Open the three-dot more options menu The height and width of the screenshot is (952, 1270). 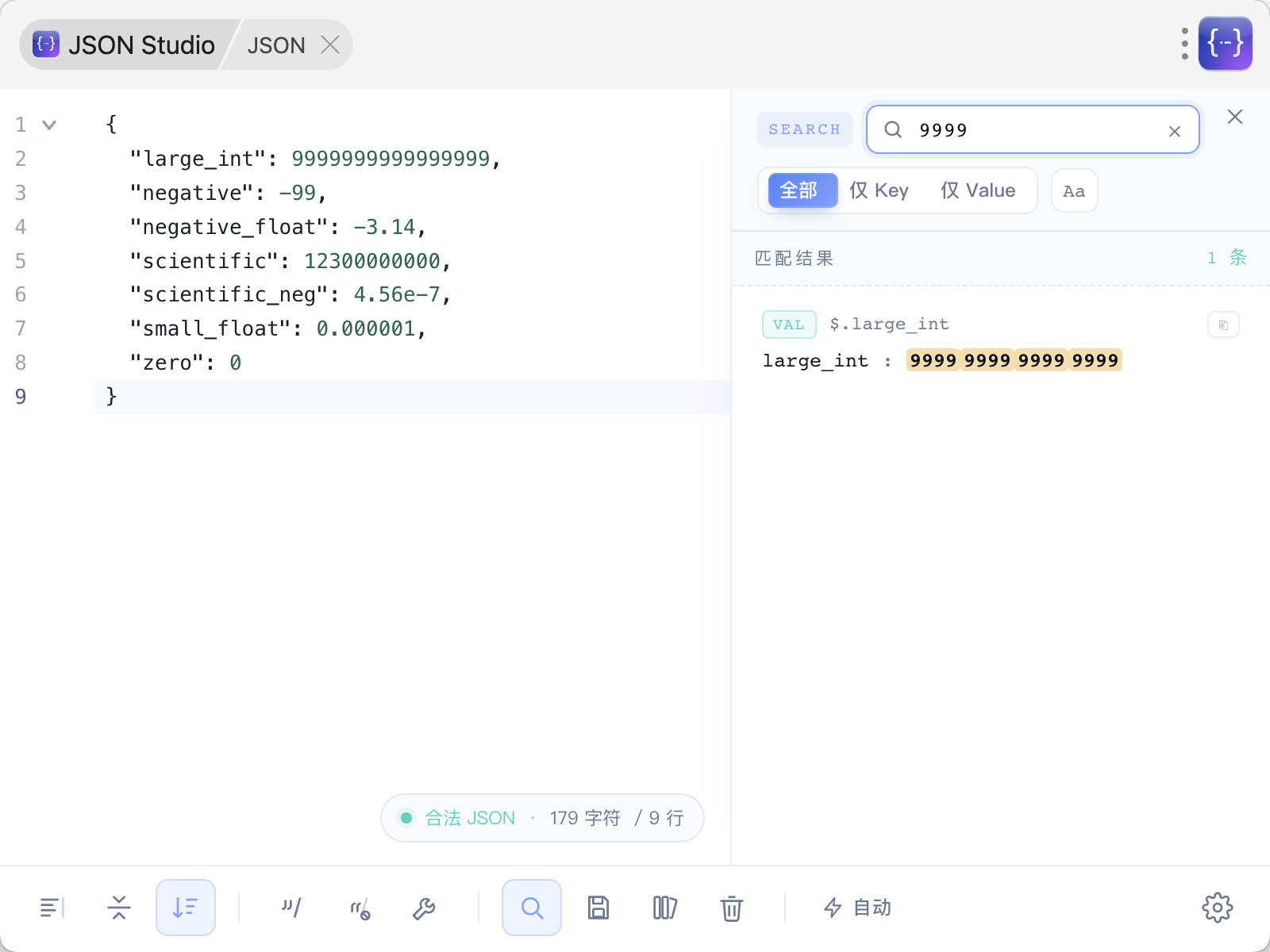tap(1184, 44)
